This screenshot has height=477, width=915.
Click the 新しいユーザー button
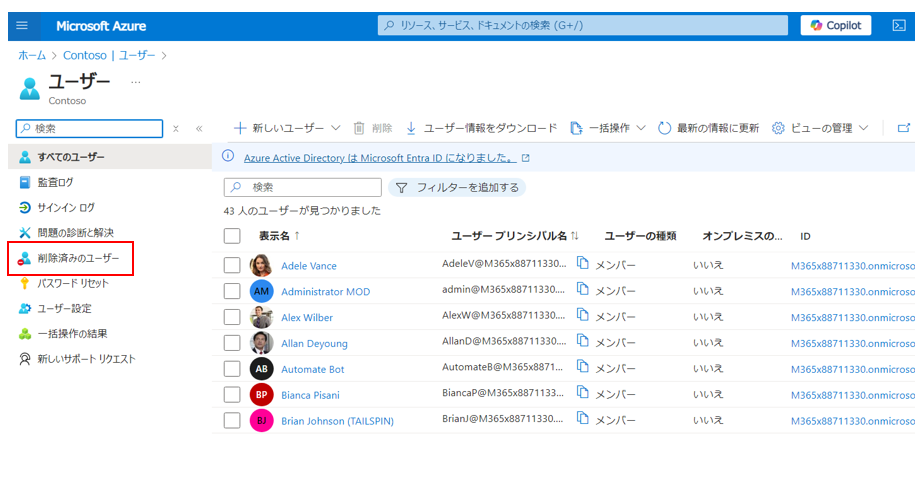[x=279, y=128]
